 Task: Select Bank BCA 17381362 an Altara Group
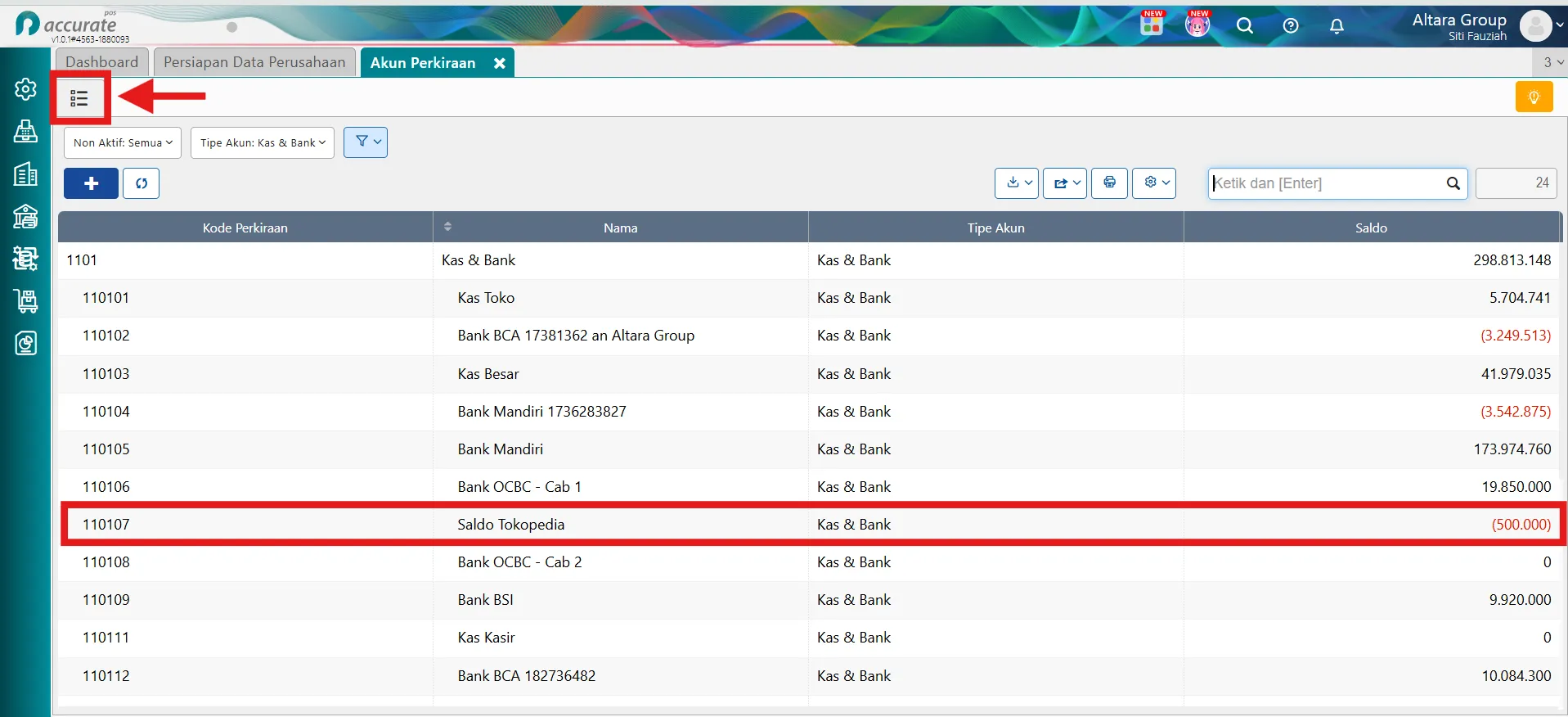click(x=808, y=336)
